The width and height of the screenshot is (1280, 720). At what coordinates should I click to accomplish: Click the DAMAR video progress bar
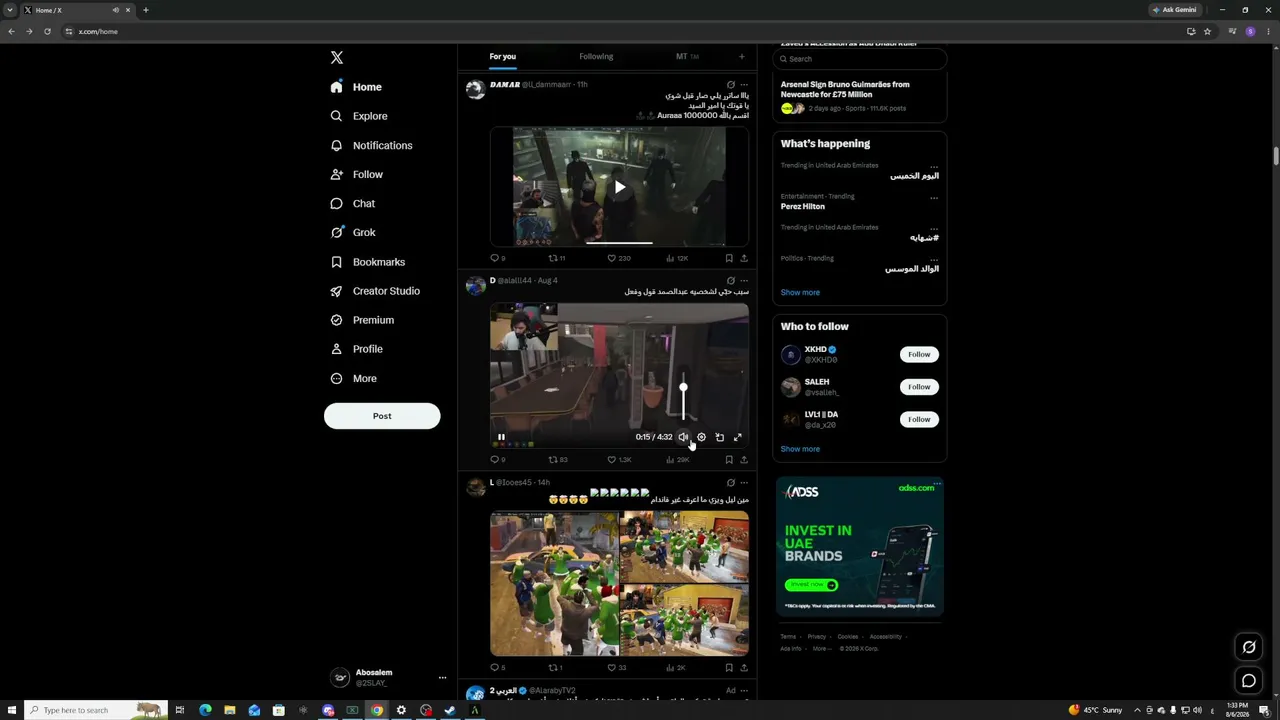click(620, 242)
